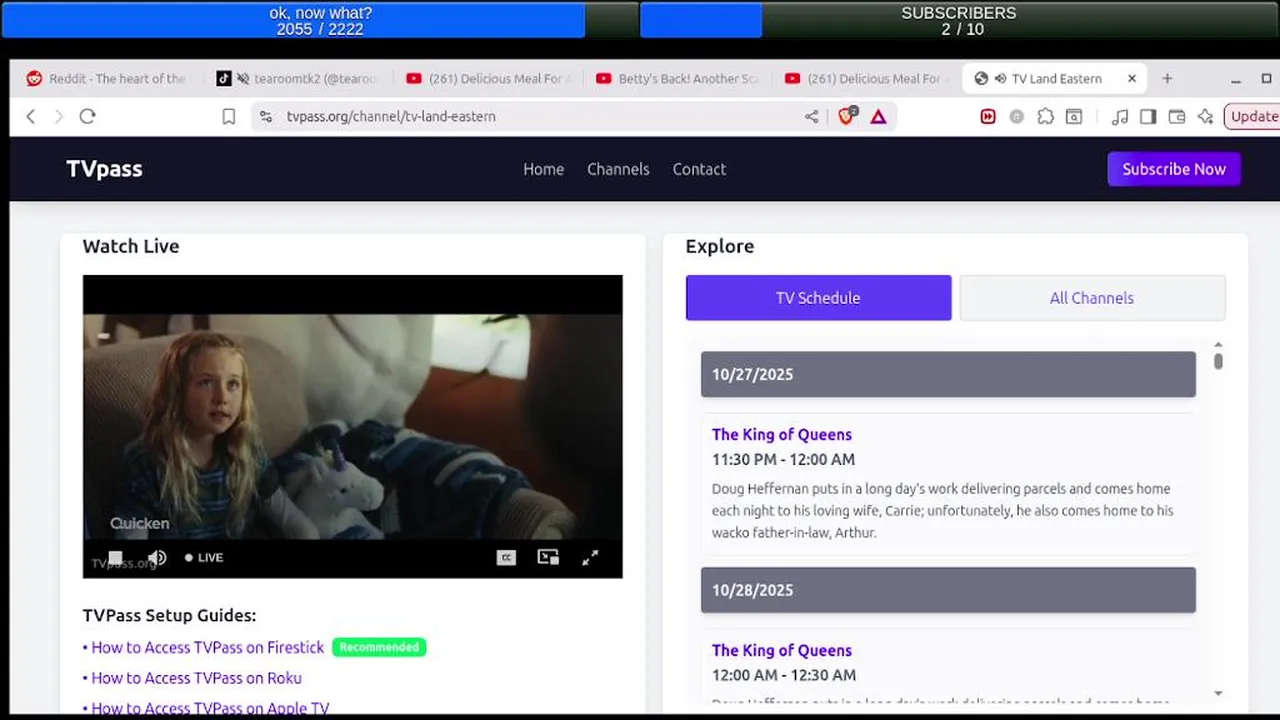Image resolution: width=1280 pixels, height=720 pixels.
Task: Click the browser Update button
Action: click(x=1252, y=117)
